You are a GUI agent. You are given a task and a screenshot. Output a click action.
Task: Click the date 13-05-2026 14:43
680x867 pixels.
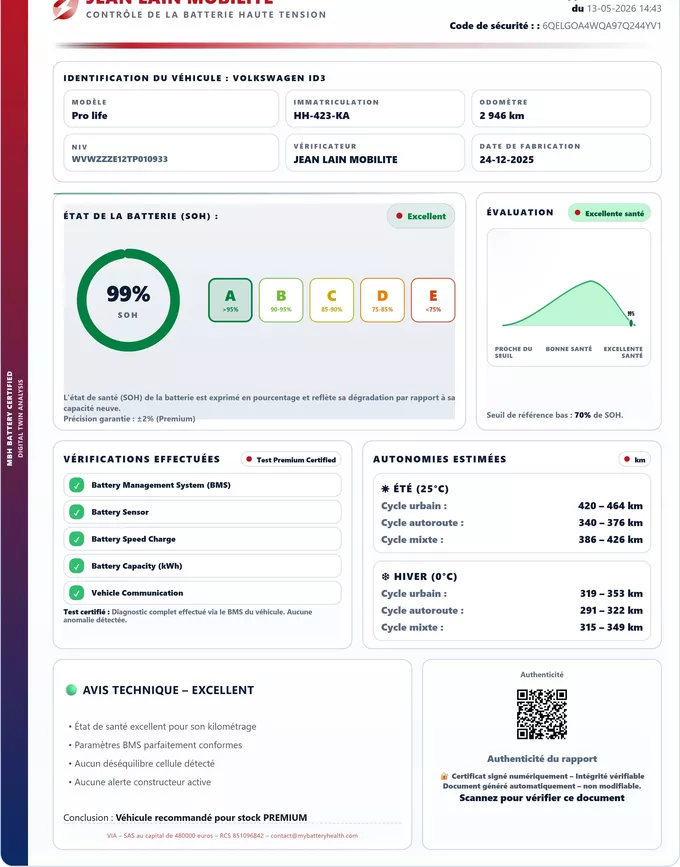[x=624, y=8]
